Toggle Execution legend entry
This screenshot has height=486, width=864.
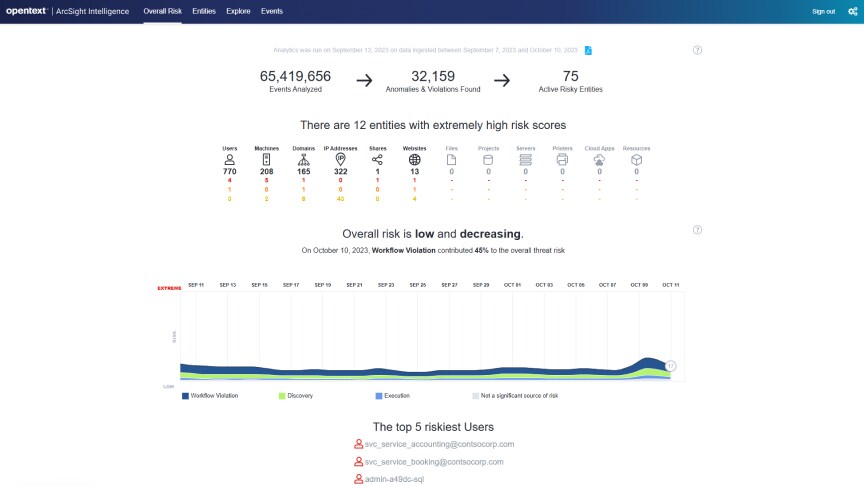[x=392, y=396]
